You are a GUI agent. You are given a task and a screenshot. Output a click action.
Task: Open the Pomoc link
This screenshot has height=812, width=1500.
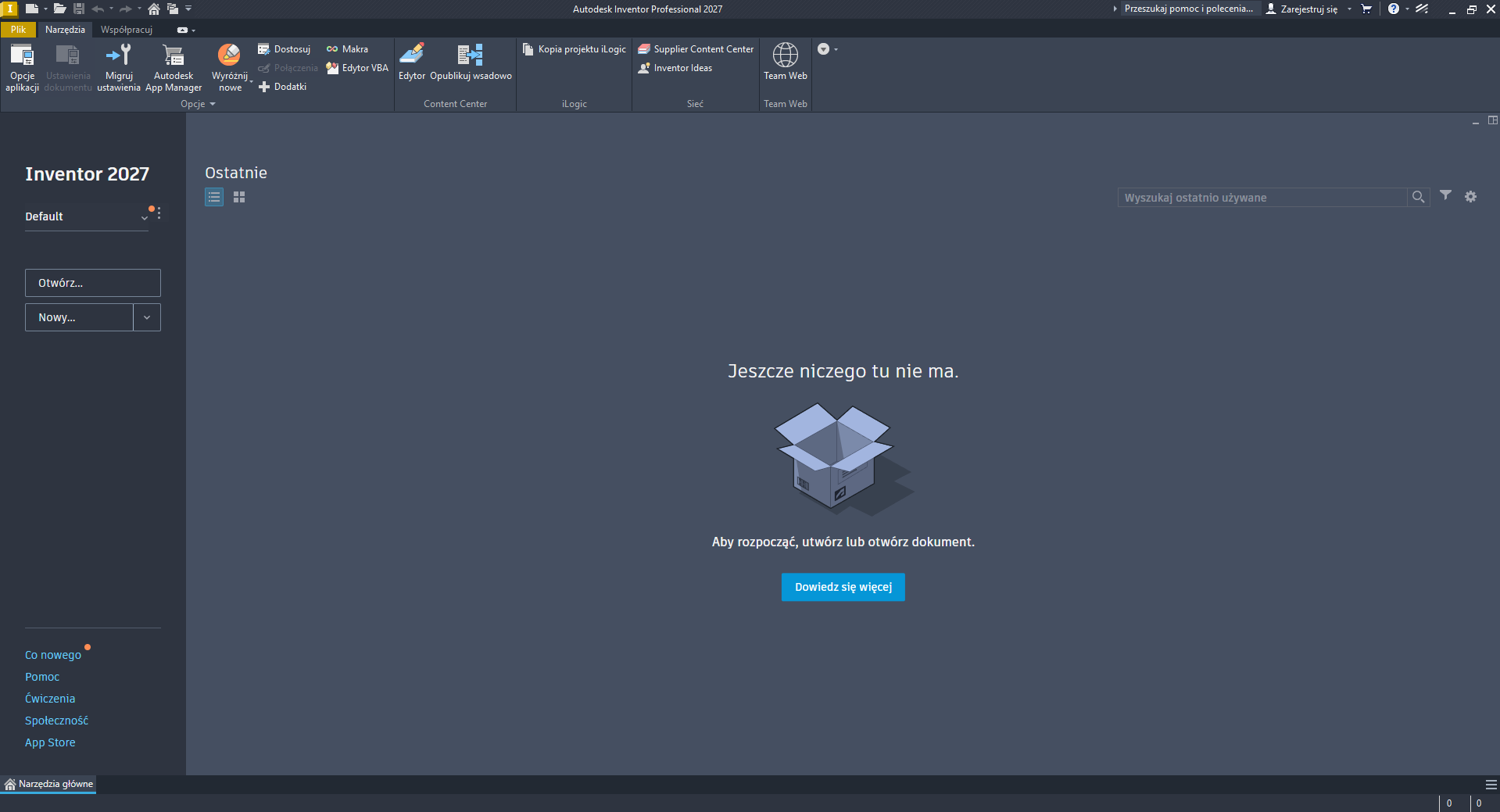[42, 677]
